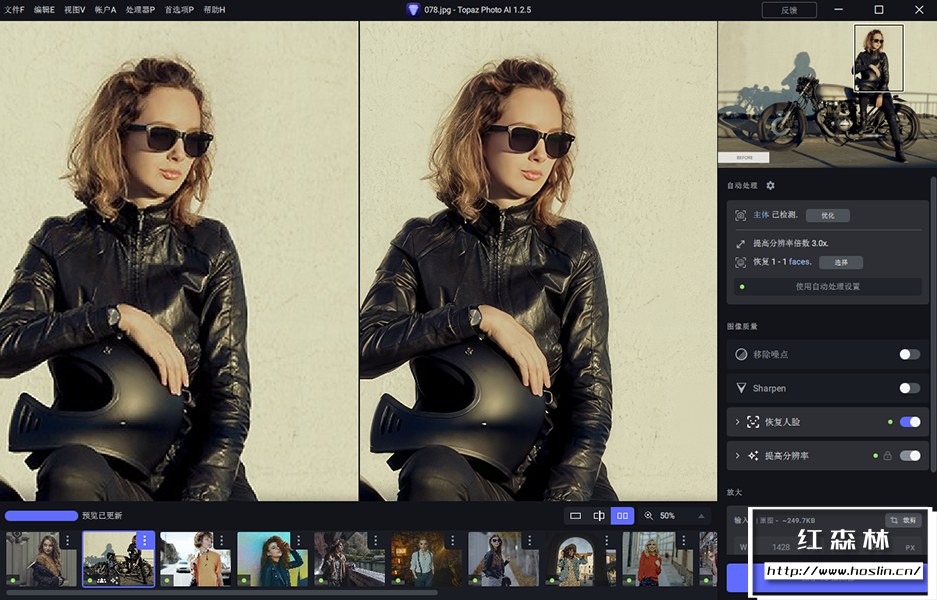Click the 裁剪 crop button

point(904,520)
